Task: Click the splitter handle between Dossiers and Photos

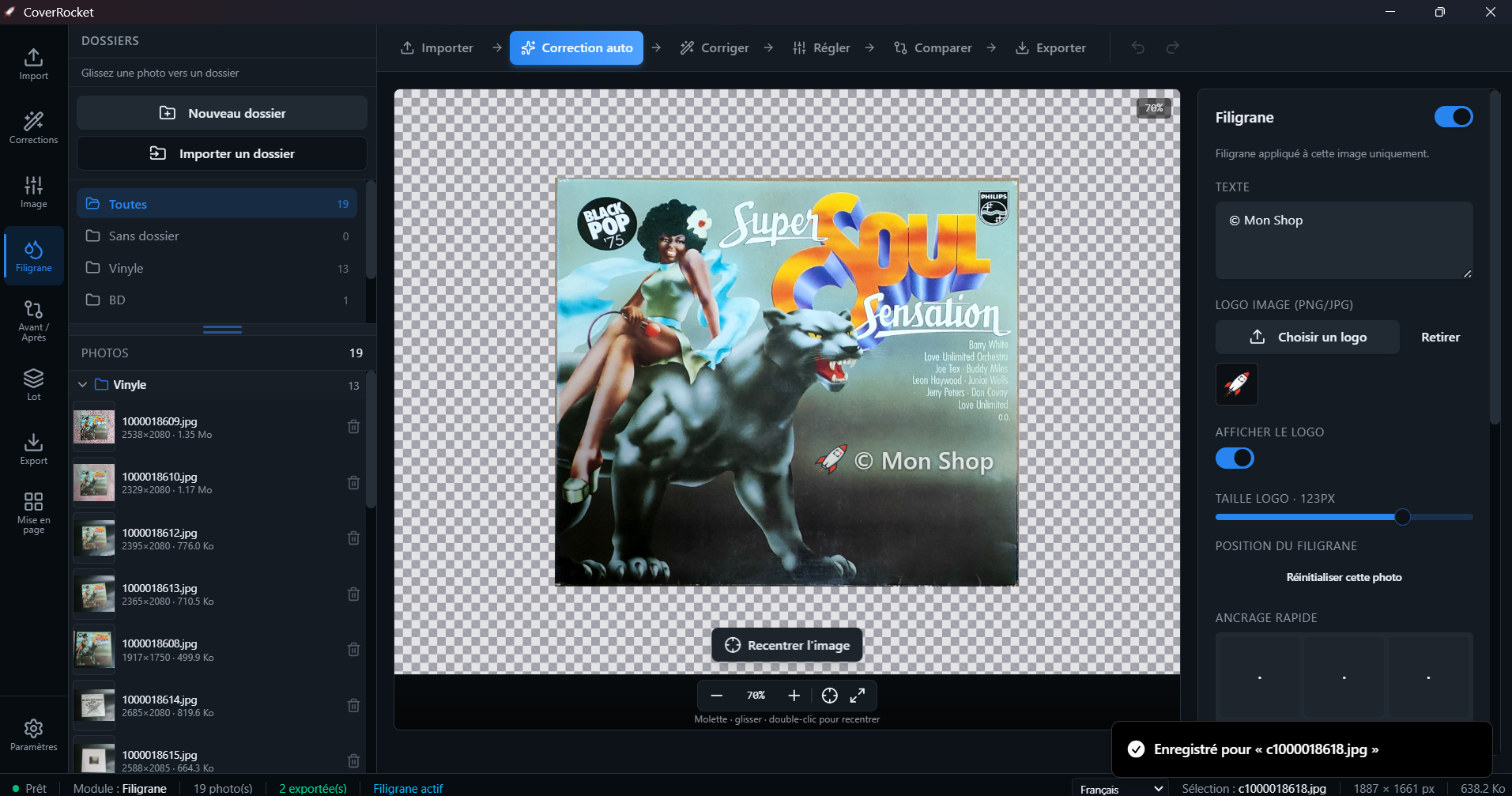Action: 222,329
